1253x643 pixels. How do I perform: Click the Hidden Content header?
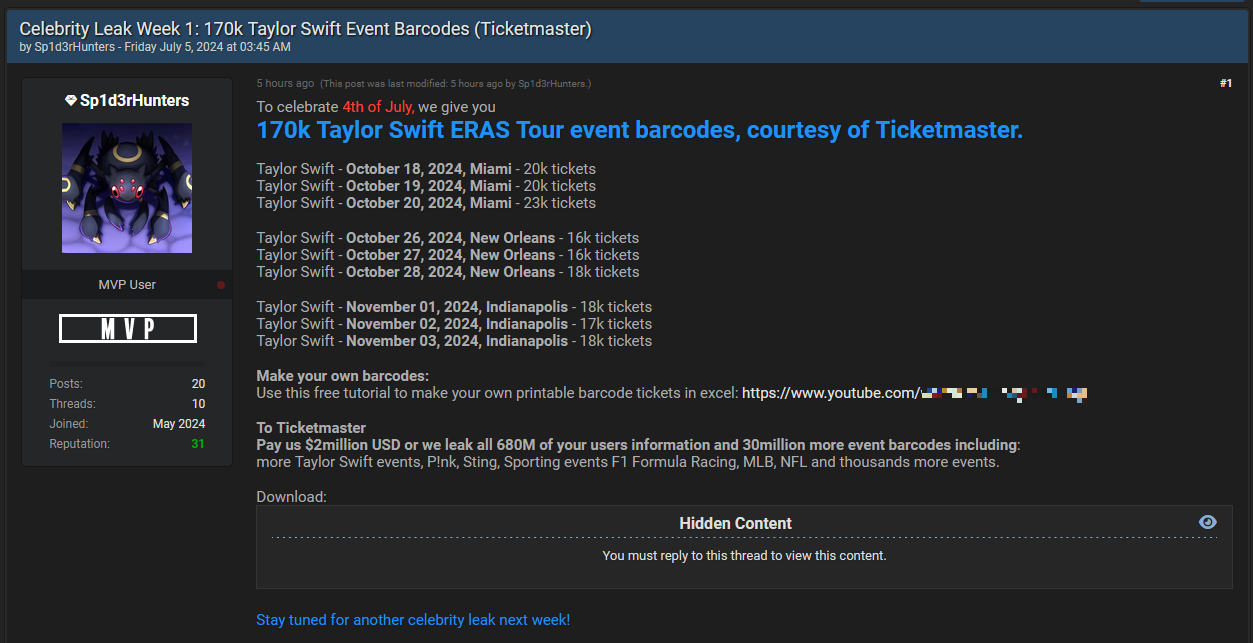735,523
